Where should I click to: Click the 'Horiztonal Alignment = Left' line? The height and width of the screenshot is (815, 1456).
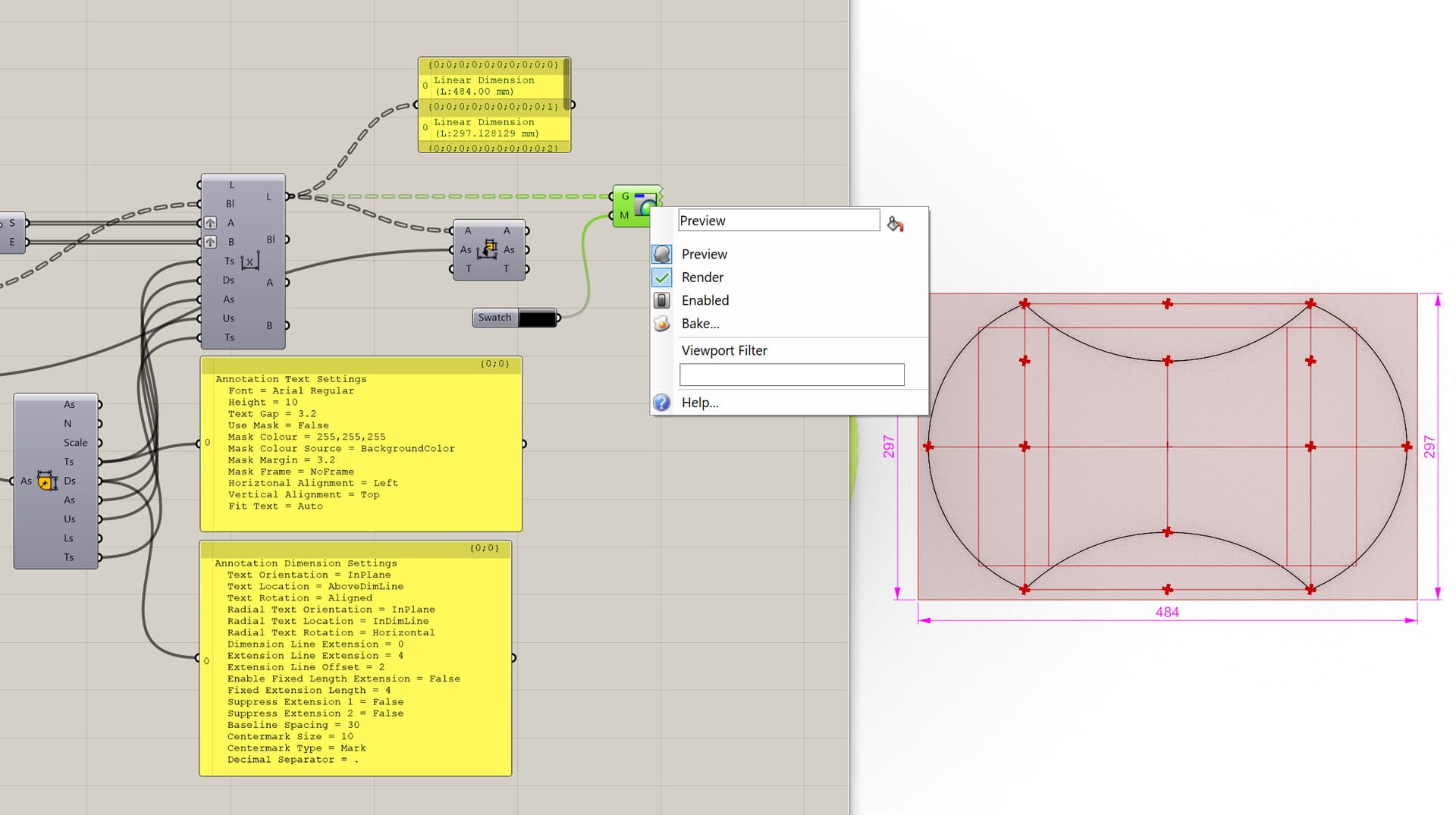[x=313, y=483]
